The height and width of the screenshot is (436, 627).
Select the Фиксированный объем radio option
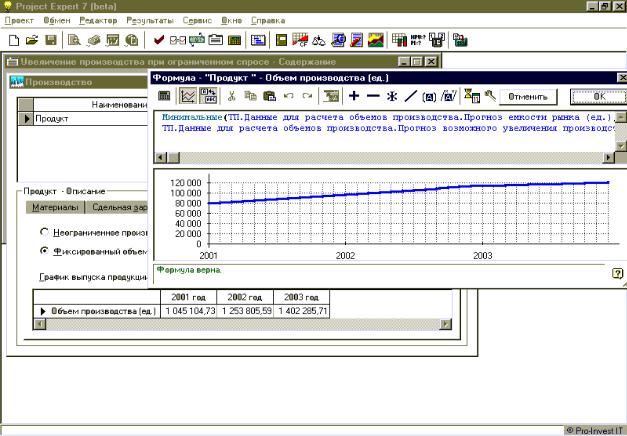point(44,251)
